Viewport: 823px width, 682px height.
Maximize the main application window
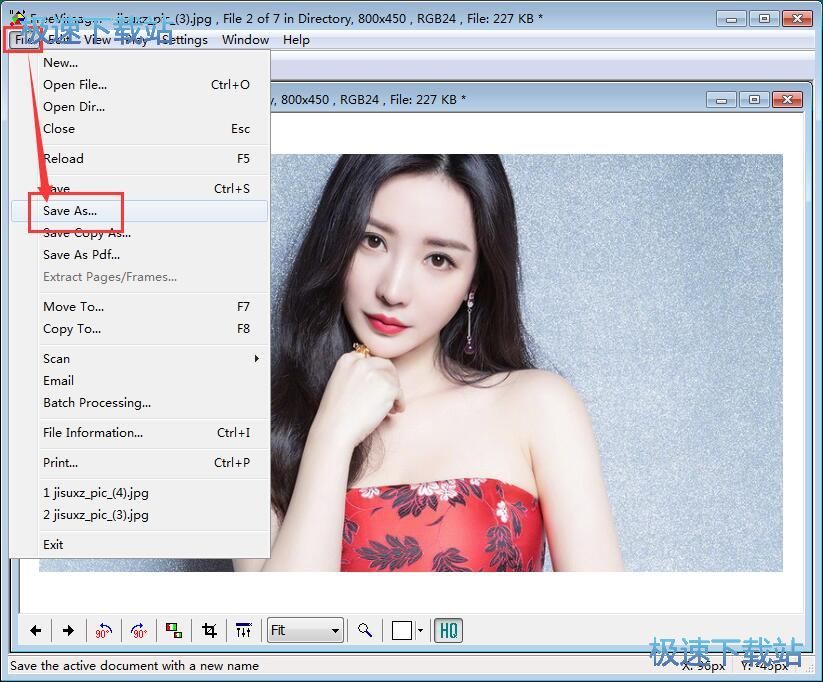click(x=764, y=18)
